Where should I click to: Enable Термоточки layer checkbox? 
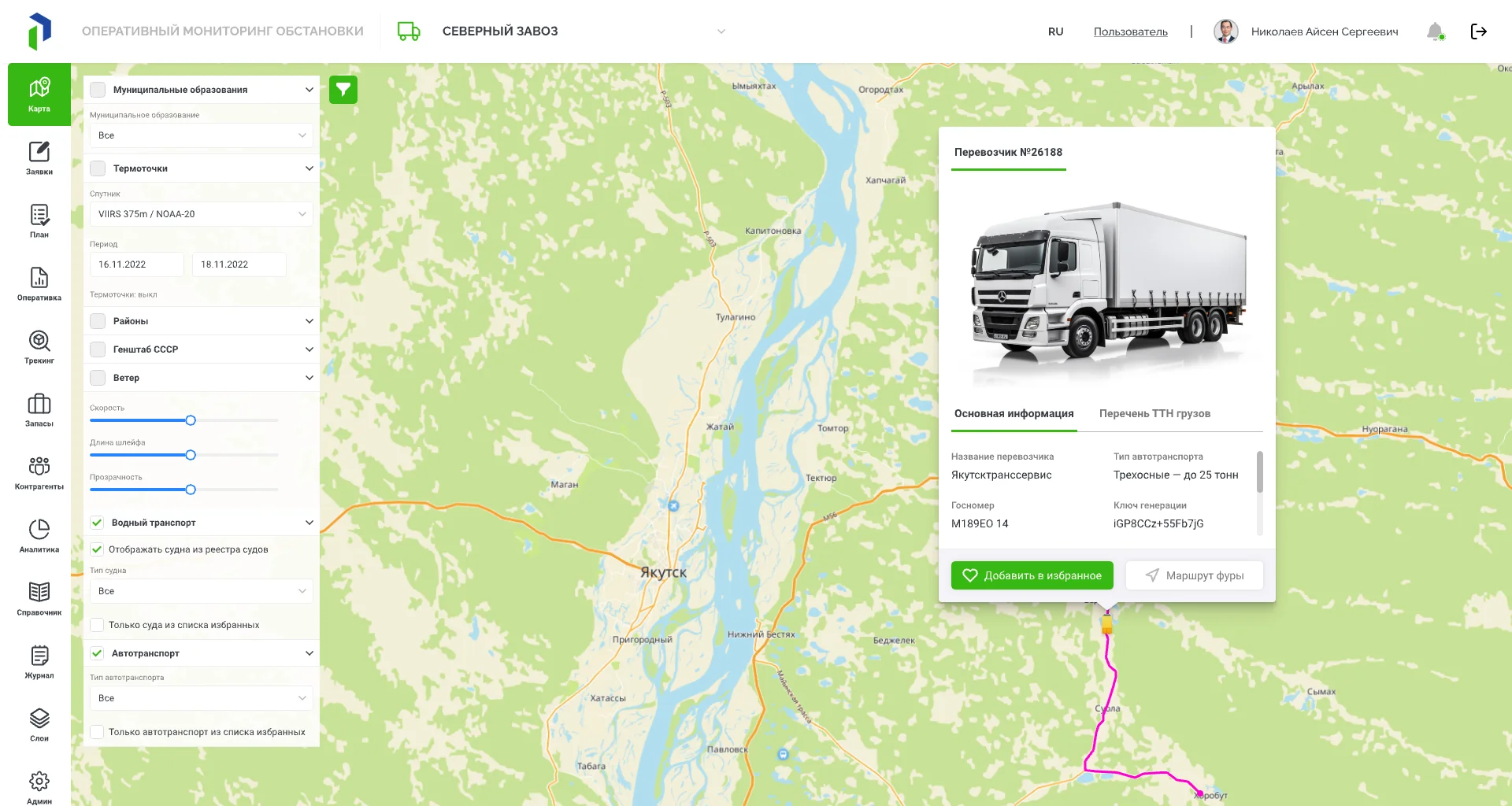pyautogui.click(x=98, y=168)
